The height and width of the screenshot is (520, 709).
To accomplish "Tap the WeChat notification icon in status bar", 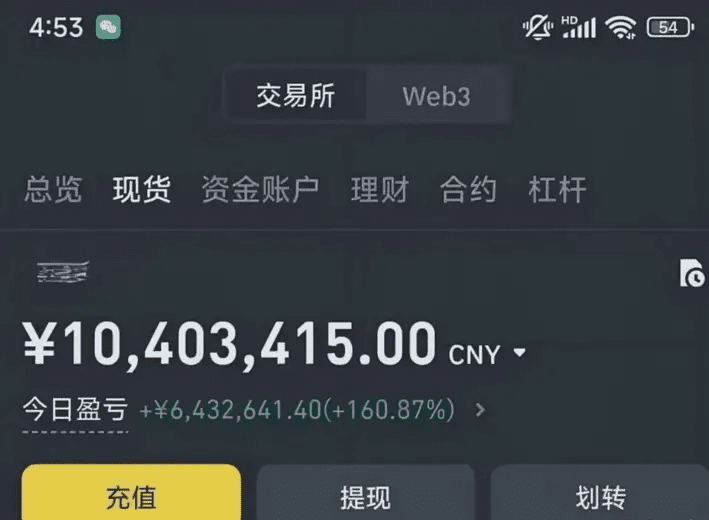I will pyautogui.click(x=109, y=27).
